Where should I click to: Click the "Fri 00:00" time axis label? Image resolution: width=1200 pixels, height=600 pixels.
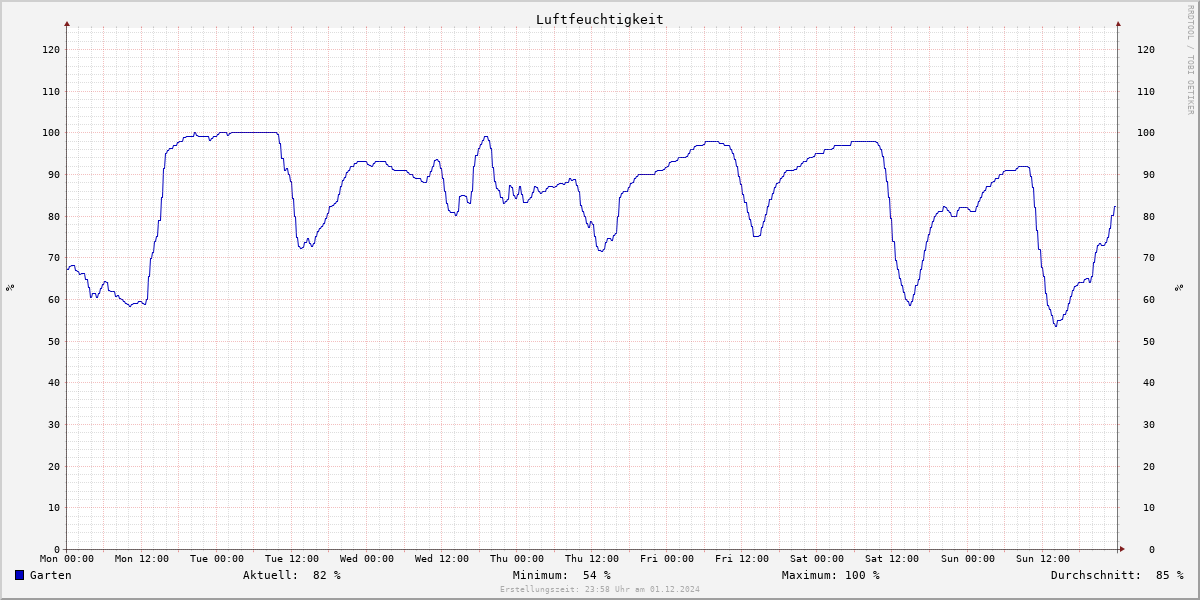click(x=667, y=559)
